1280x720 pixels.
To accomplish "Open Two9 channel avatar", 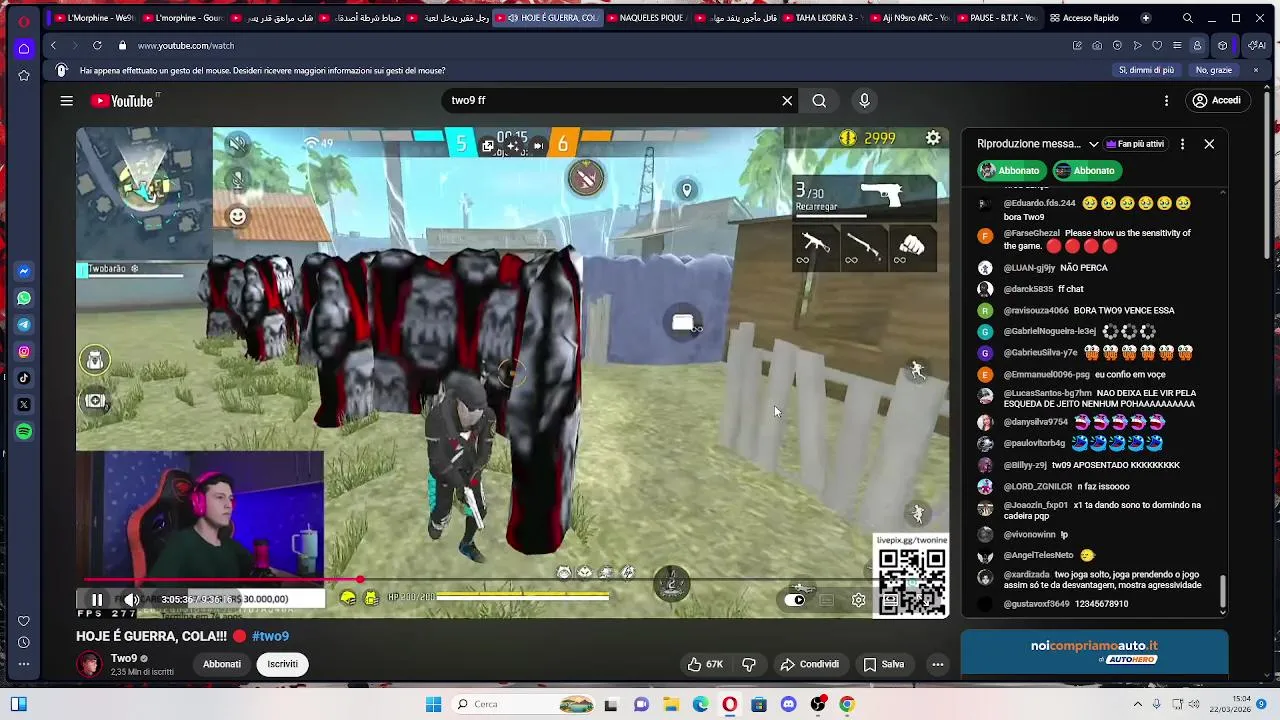I will [90, 664].
